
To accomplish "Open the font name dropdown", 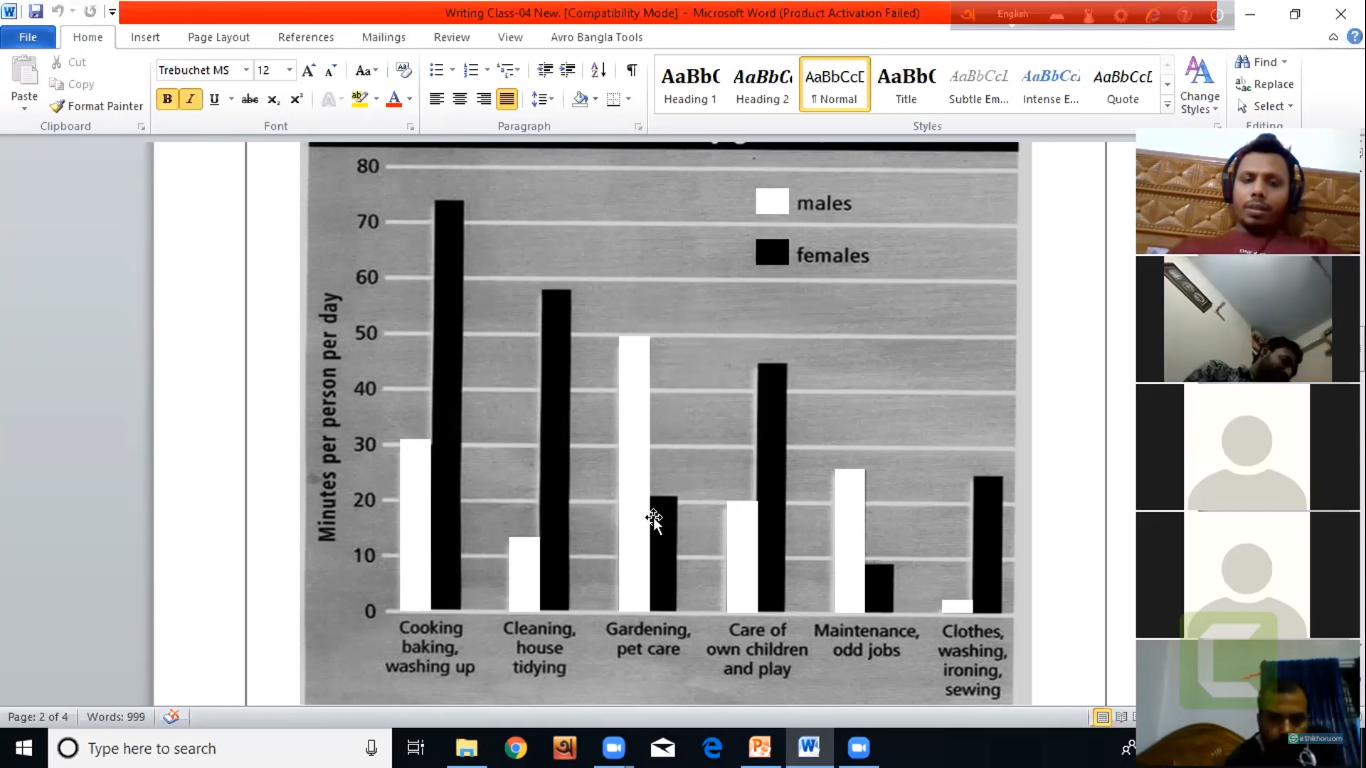I will point(246,70).
